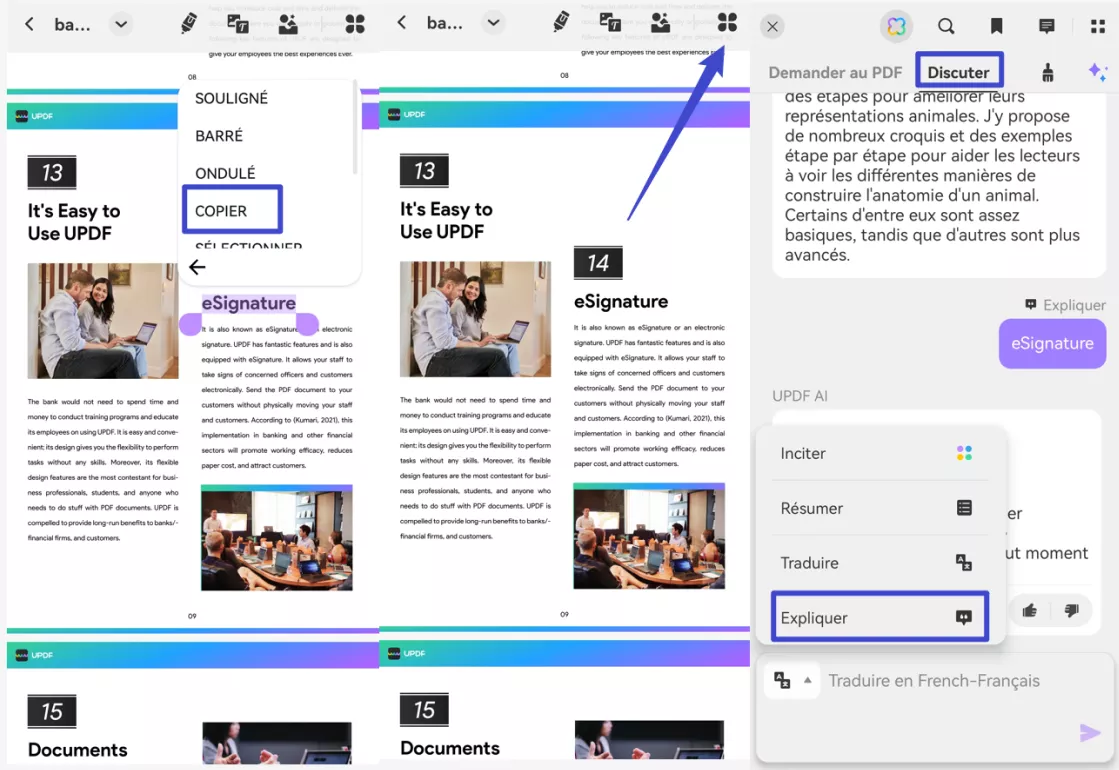Close the AI panel with the X button
Viewport: 1119px width, 770px height.
[772, 26]
